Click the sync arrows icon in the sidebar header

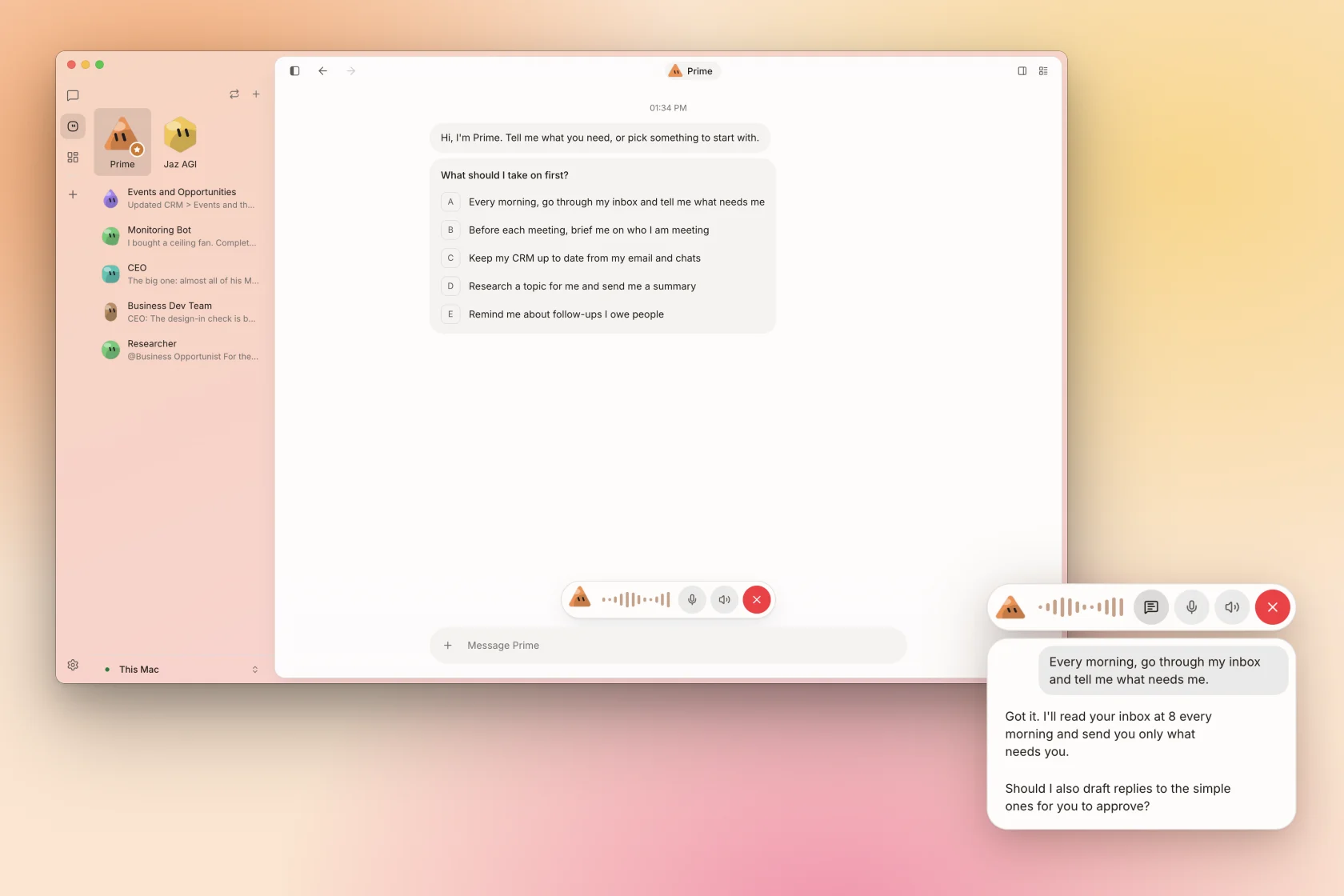click(234, 94)
